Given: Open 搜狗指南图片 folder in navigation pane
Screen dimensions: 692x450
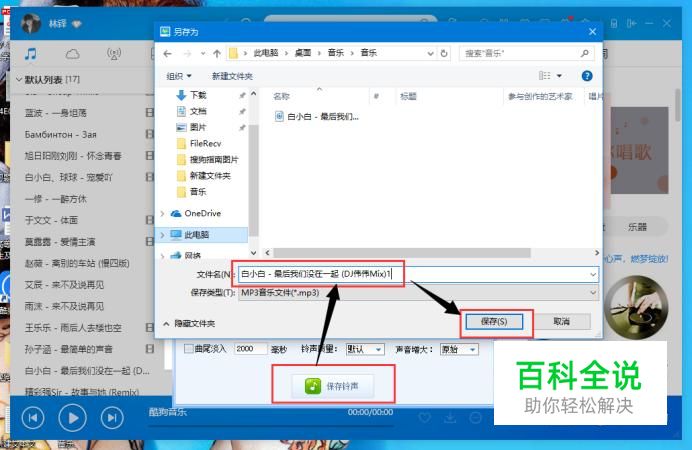Looking at the screenshot, I should pos(214,159).
